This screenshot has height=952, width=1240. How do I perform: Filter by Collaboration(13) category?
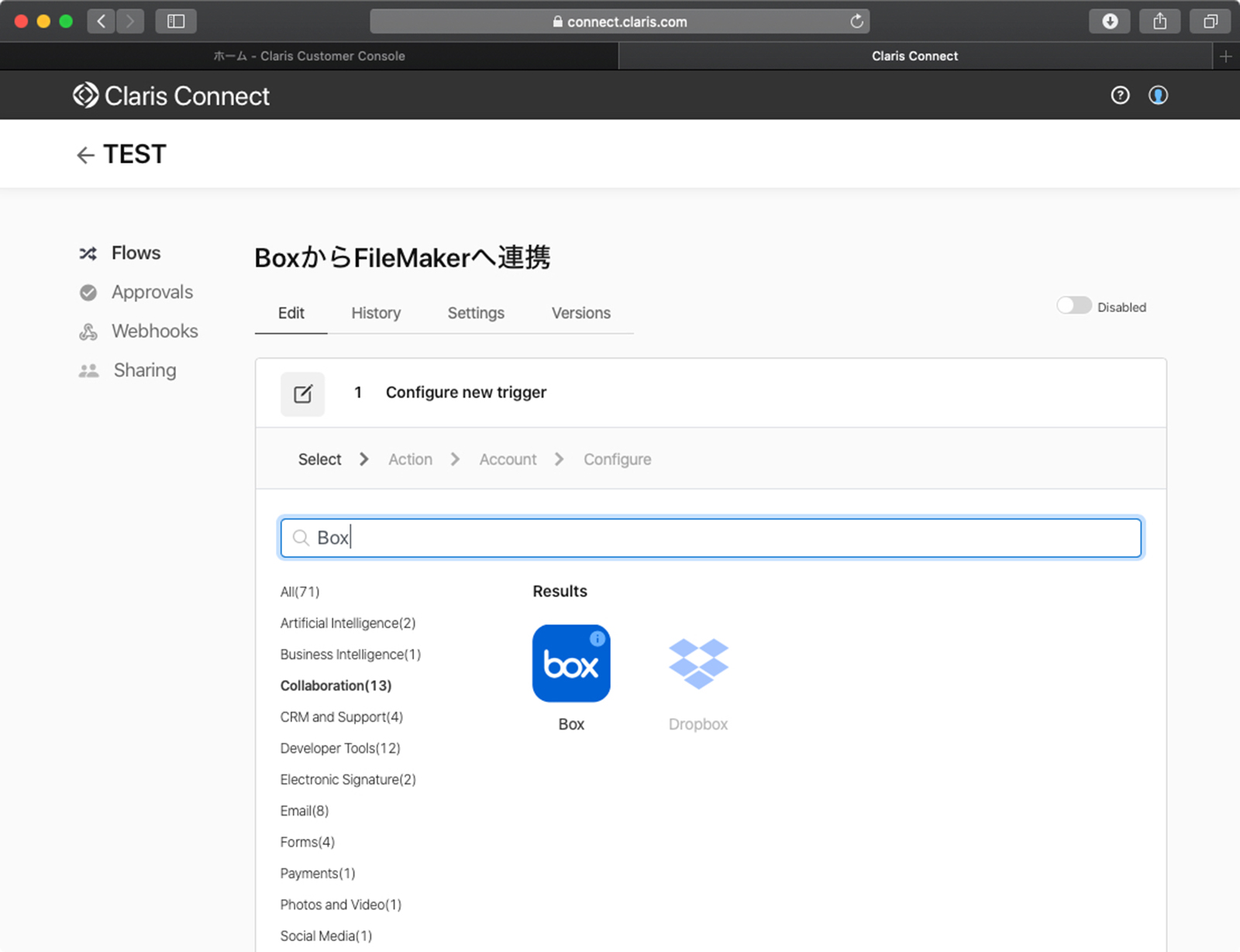pyautogui.click(x=336, y=686)
